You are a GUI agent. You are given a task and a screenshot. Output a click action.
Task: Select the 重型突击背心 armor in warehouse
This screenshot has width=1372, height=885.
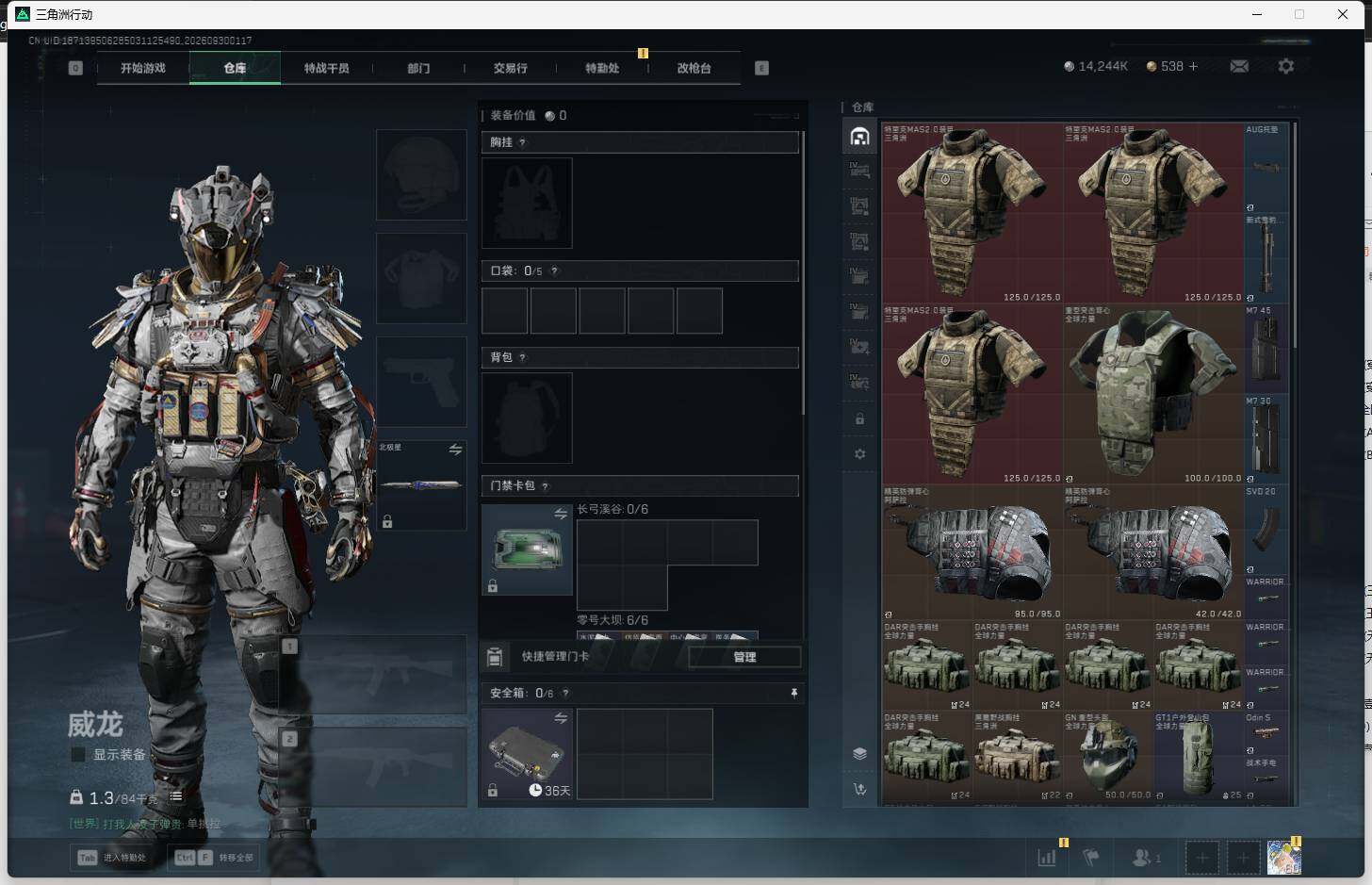click(x=1153, y=394)
